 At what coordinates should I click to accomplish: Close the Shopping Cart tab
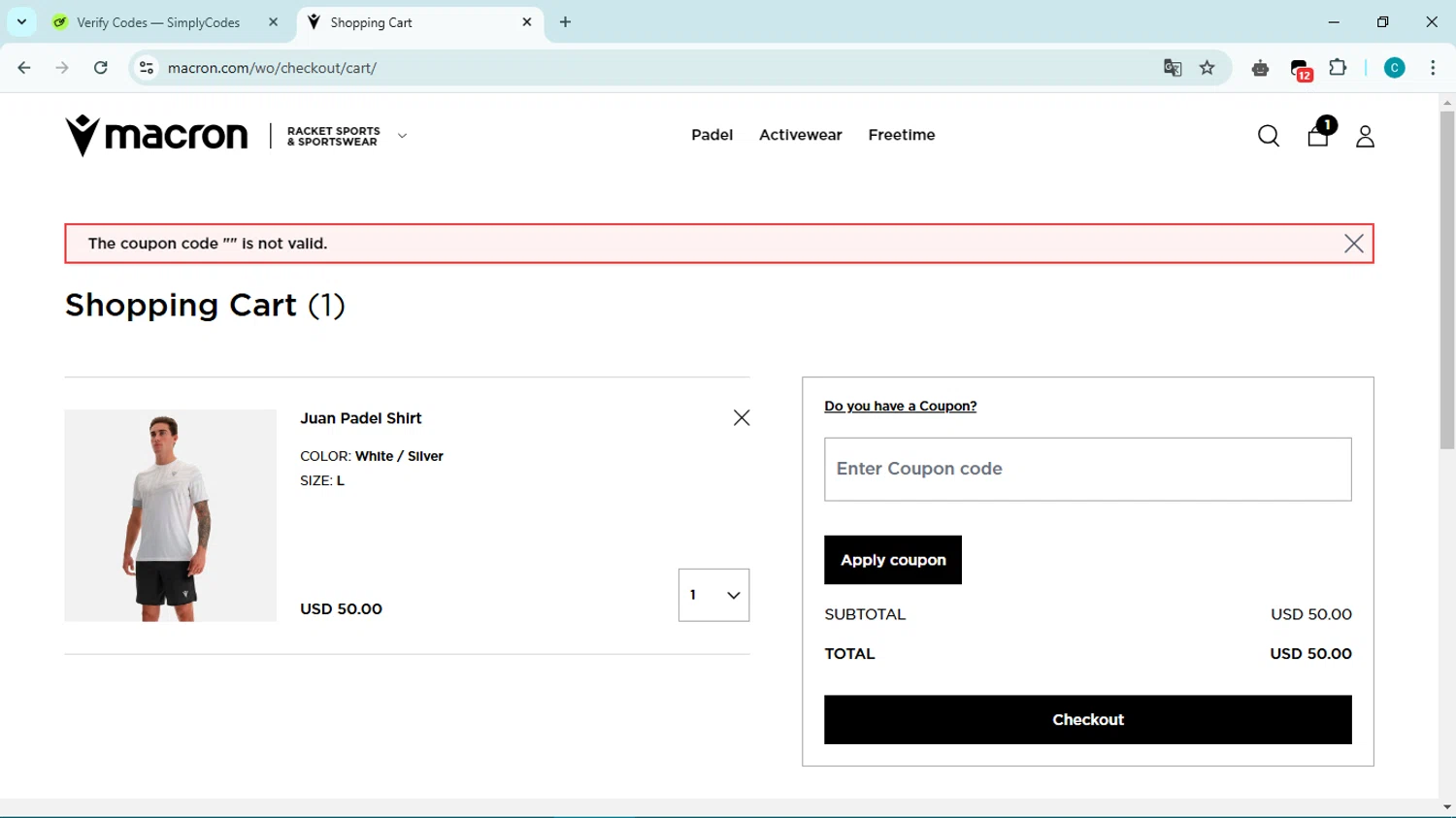point(527,22)
